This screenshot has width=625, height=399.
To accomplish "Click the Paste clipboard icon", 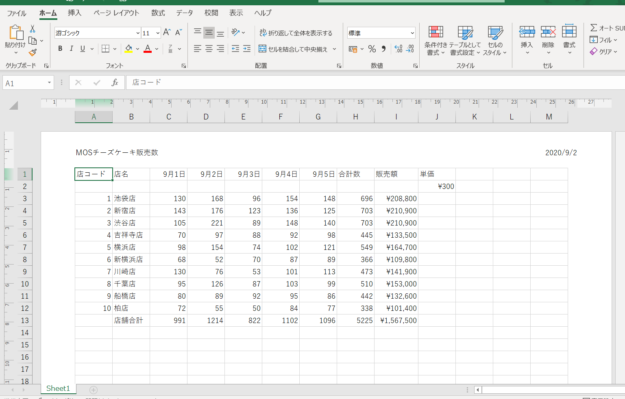I will tap(16, 33).
